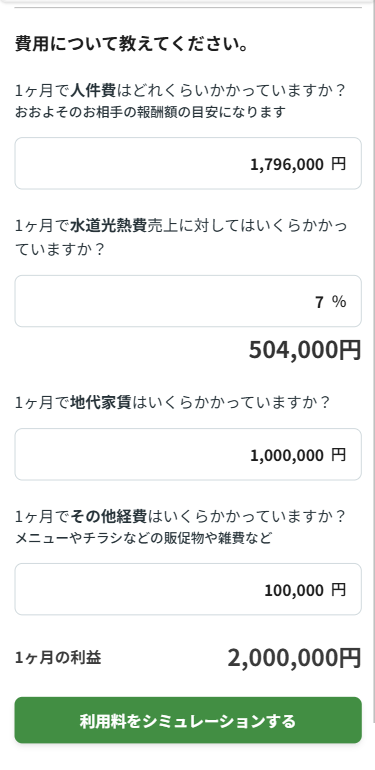Click the horizontal divider above the heading

(188, 7)
